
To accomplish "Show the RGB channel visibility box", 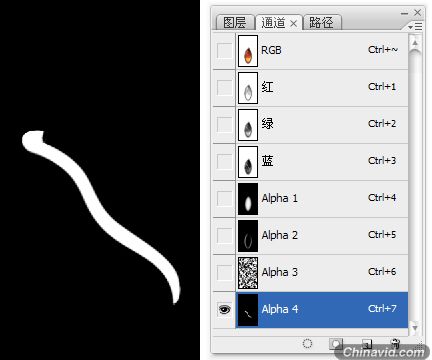I will click(x=224, y=51).
